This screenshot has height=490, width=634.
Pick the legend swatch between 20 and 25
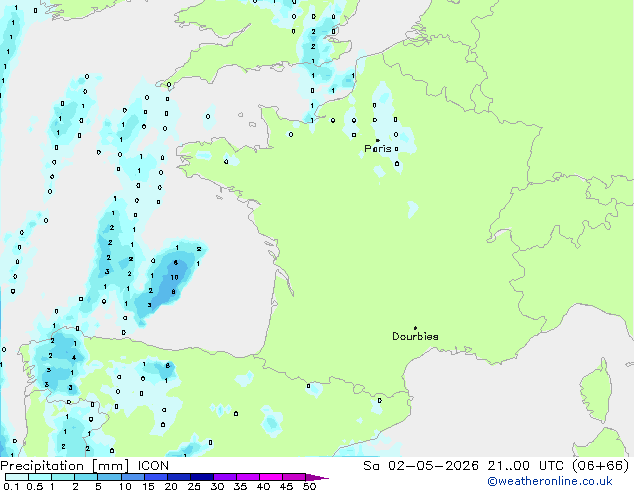pyautogui.click(x=179, y=477)
